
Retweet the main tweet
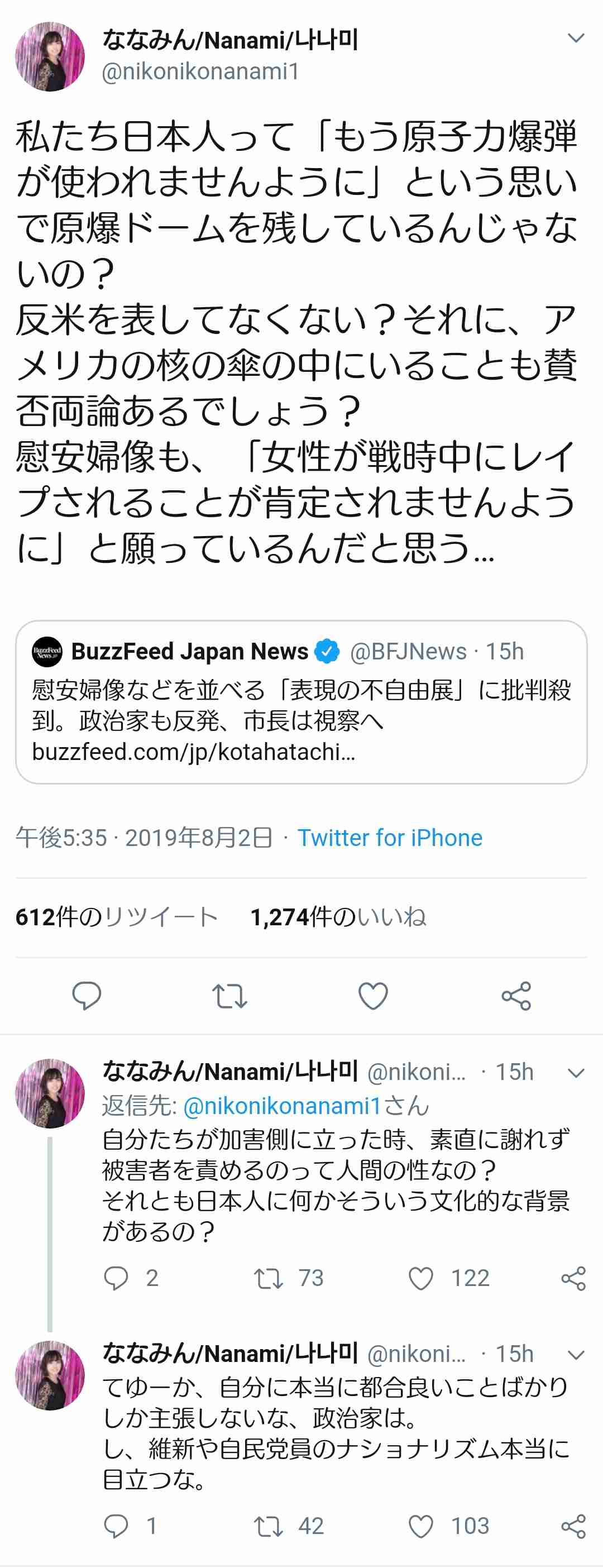coord(229,996)
